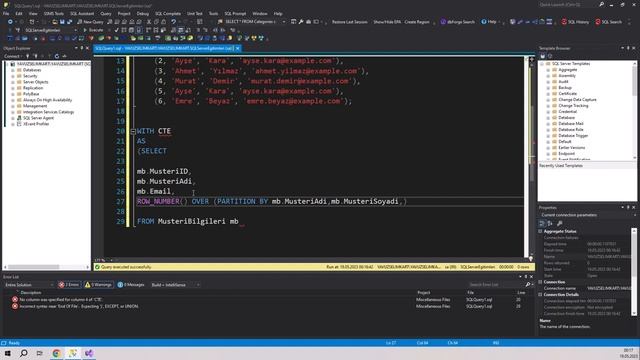Open the Query menu
Image resolution: width=640 pixels, height=360 pixels.
106,13
